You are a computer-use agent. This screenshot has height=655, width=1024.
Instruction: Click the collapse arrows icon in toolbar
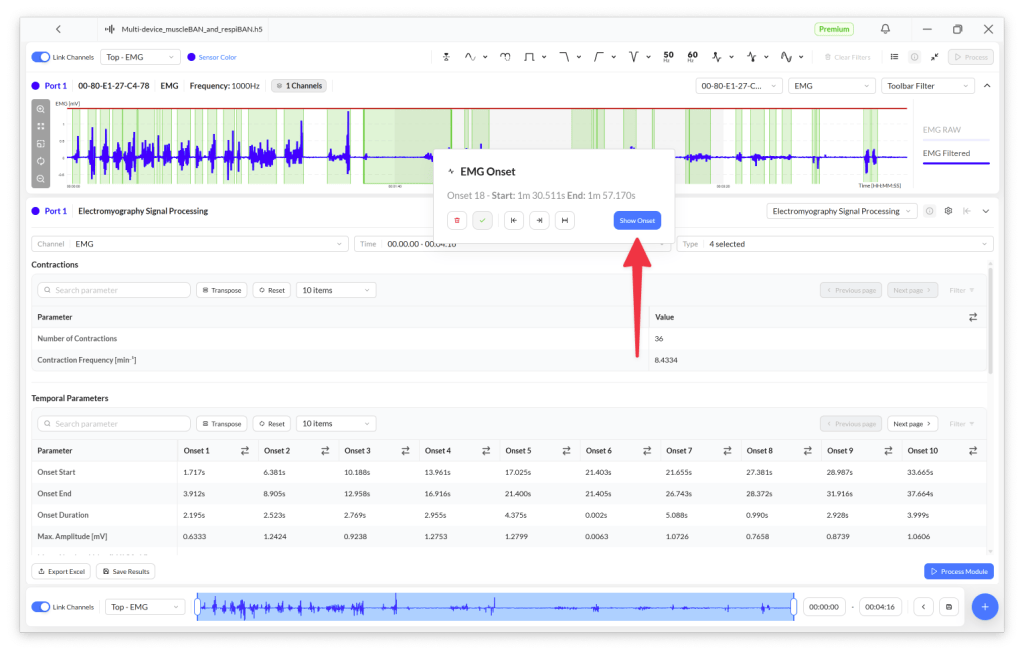point(935,57)
